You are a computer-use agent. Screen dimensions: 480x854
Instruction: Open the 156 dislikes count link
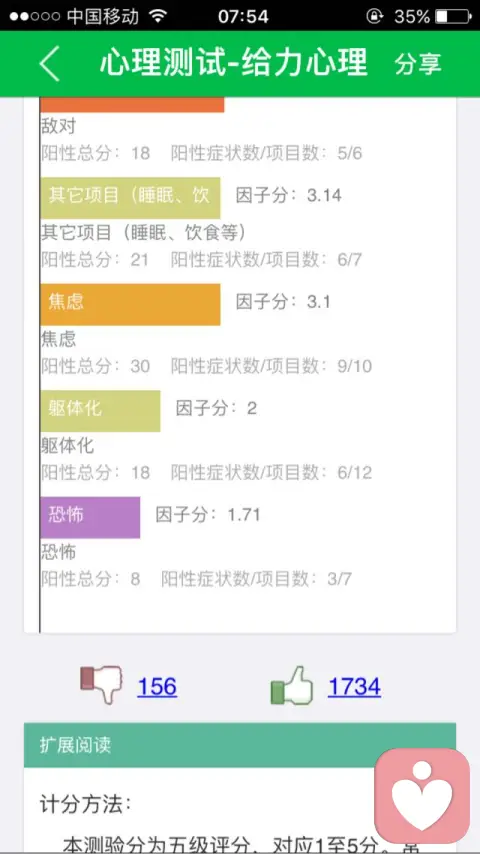coord(157,686)
